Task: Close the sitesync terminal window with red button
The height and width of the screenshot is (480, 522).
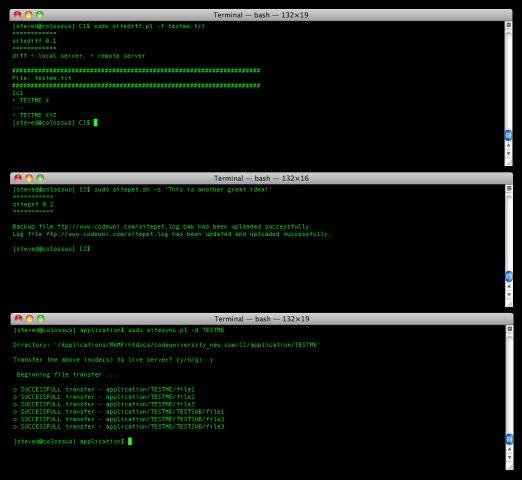Action: tap(18, 319)
